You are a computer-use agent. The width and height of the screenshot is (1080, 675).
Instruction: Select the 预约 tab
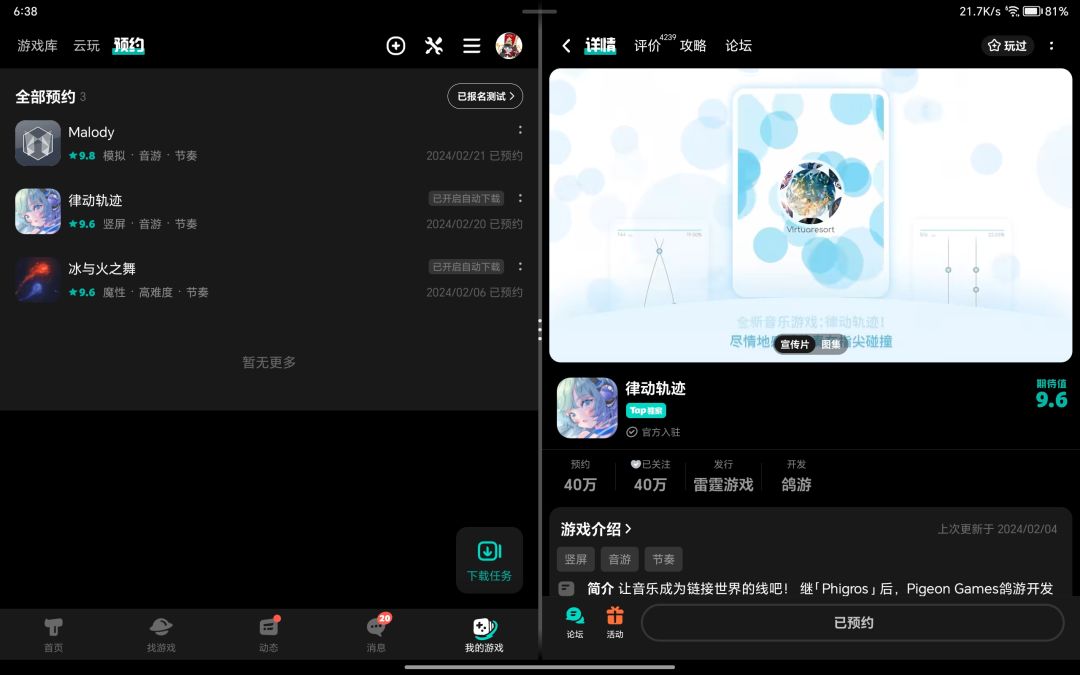129,46
